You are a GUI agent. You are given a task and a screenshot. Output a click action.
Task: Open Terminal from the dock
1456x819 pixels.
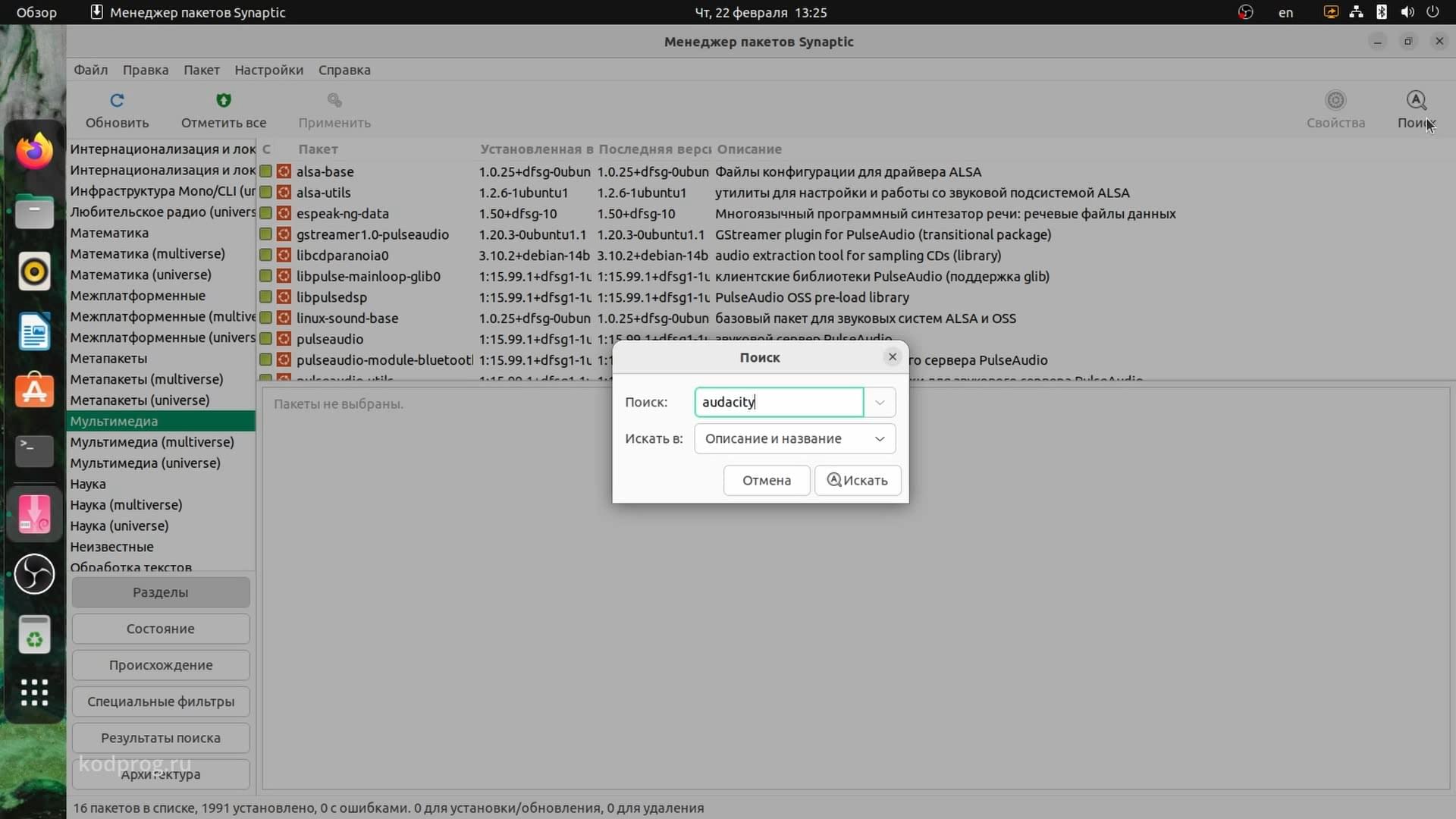pos(34,451)
